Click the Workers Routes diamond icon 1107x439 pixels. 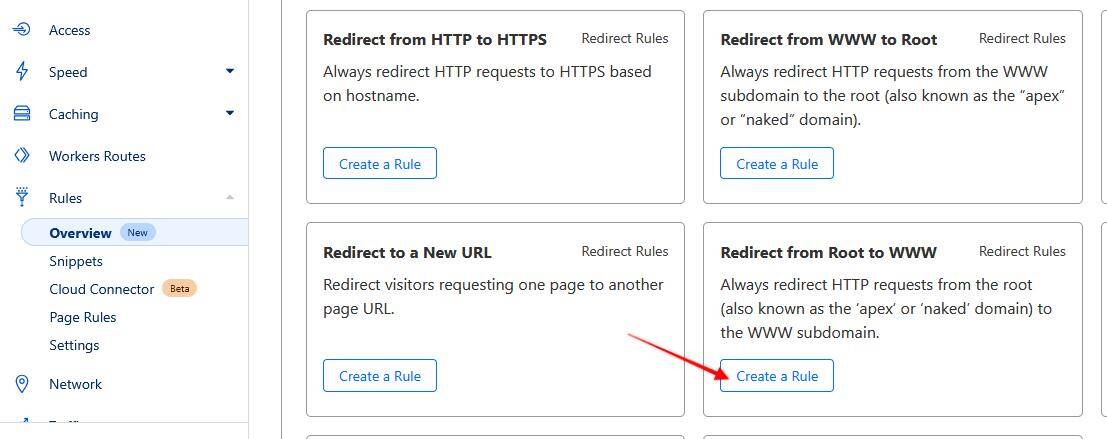22,155
